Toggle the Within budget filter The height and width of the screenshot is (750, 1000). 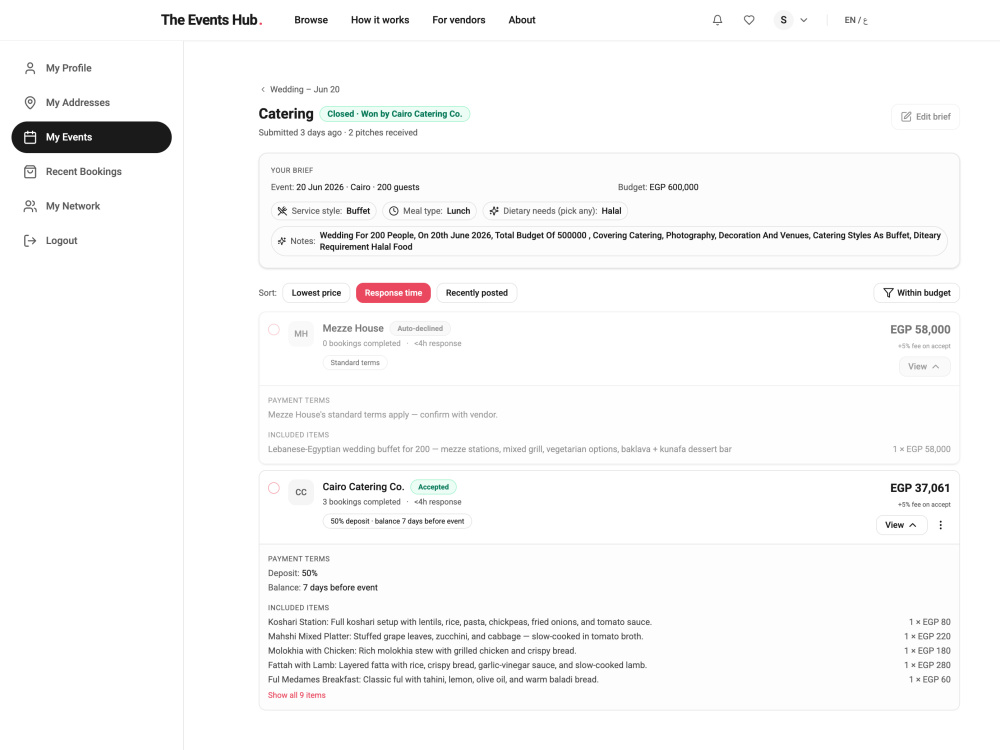[x=916, y=293]
